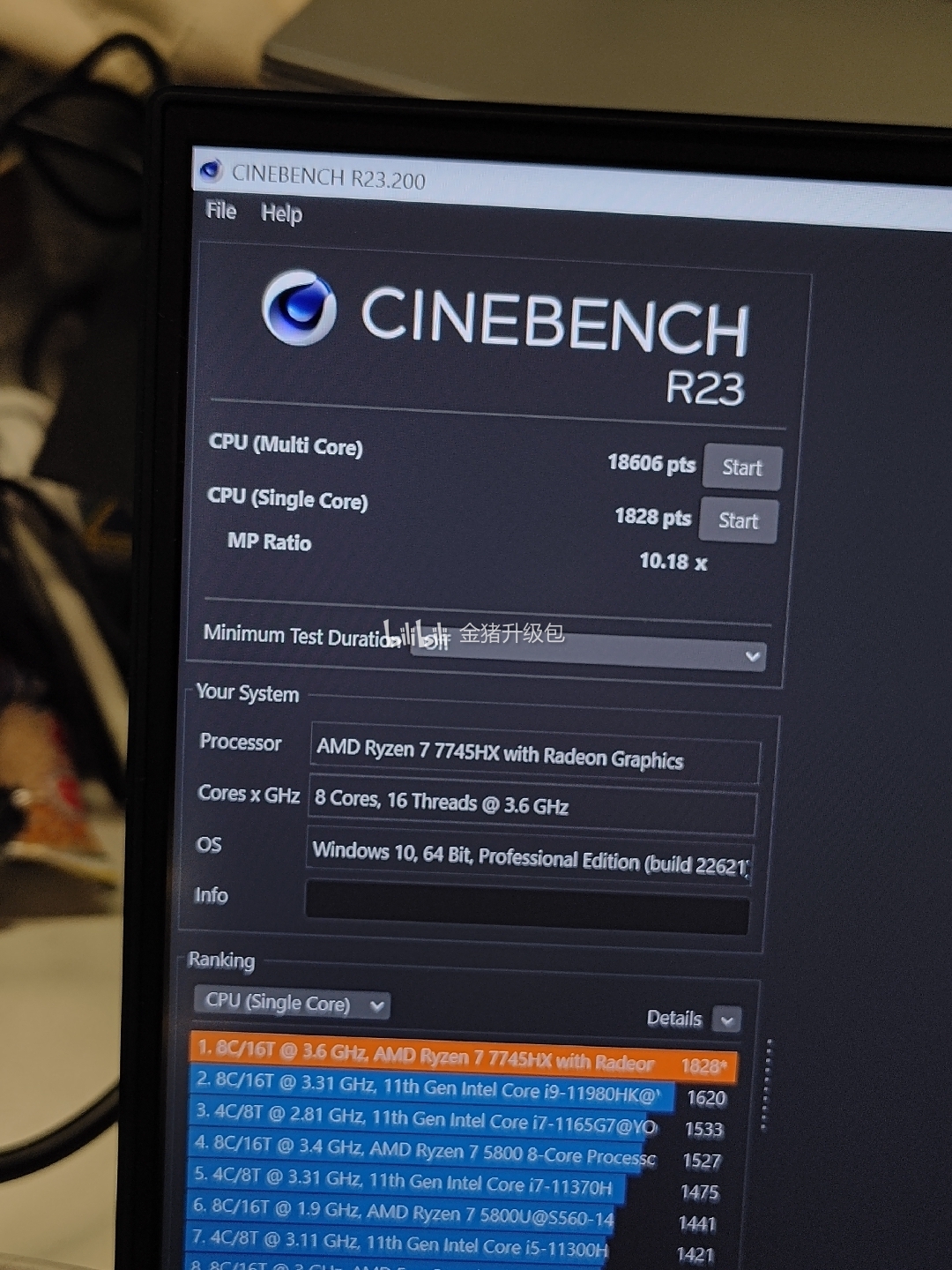Click the blue sphere Cinebench logo

(299, 307)
